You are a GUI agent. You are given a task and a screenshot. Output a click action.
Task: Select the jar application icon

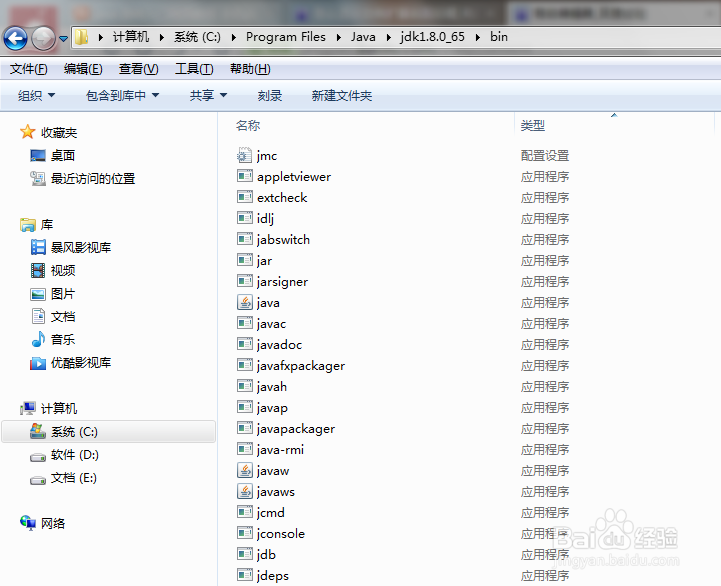click(245, 260)
